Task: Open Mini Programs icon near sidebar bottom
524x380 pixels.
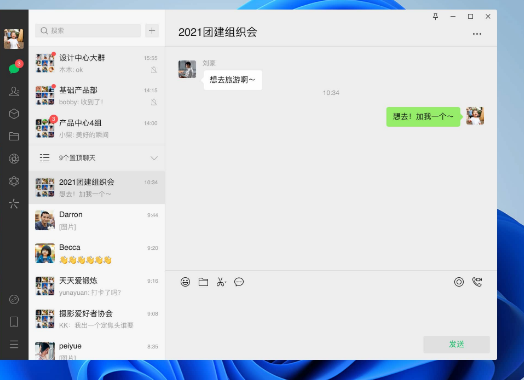Action: coord(14,299)
